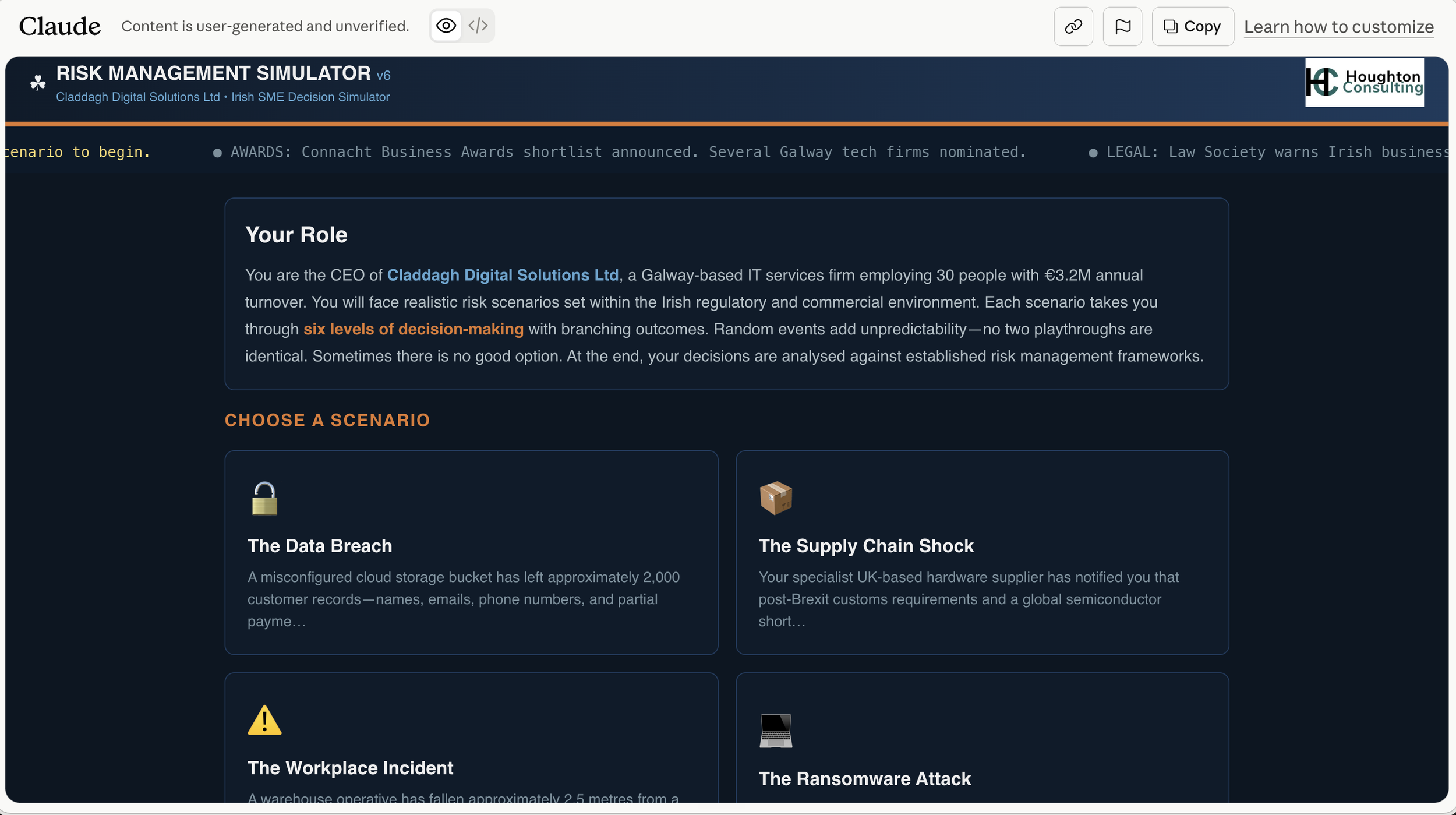This screenshot has height=815, width=1456.
Task: Click the Data Breach description text
Action: pos(464,599)
